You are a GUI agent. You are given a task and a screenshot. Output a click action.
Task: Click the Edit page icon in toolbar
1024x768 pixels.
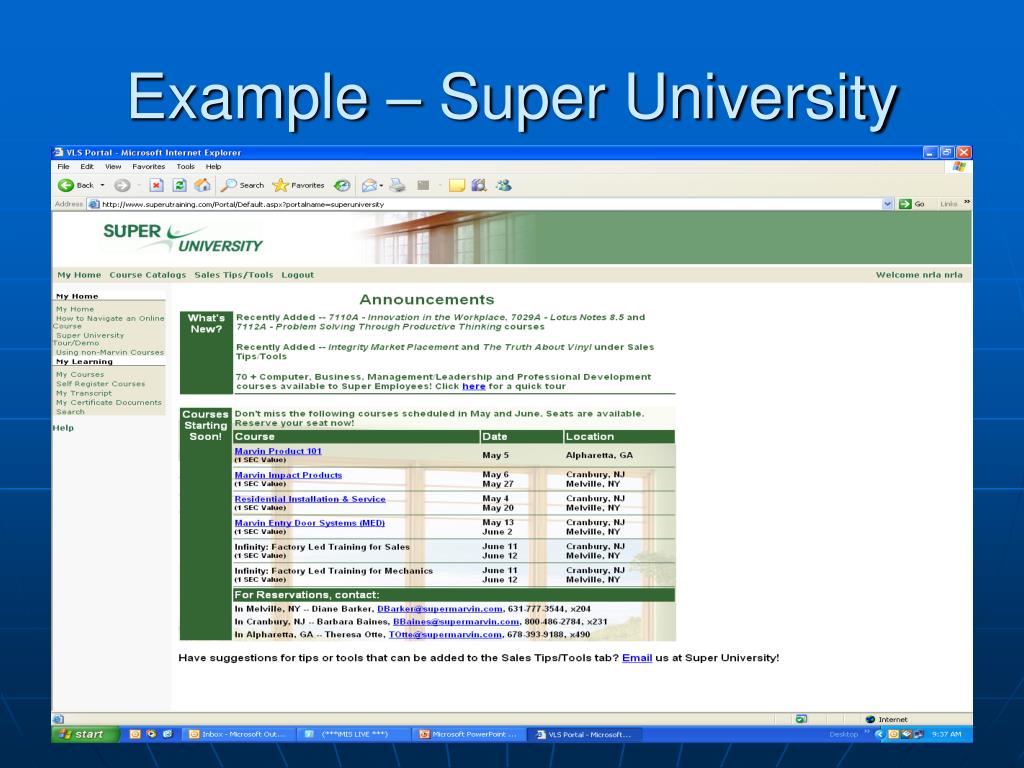tap(423, 185)
